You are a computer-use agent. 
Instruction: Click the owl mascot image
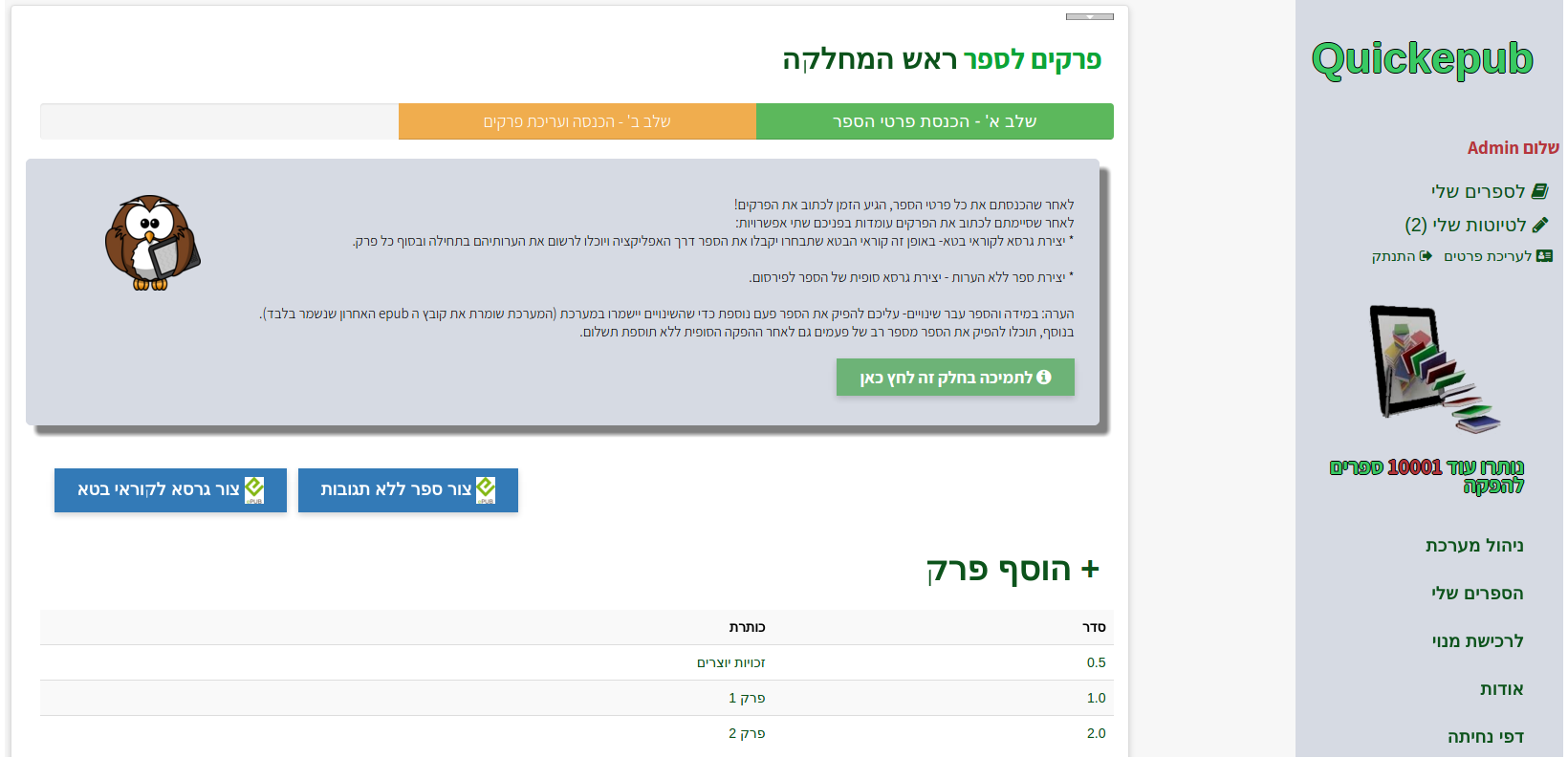151,243
